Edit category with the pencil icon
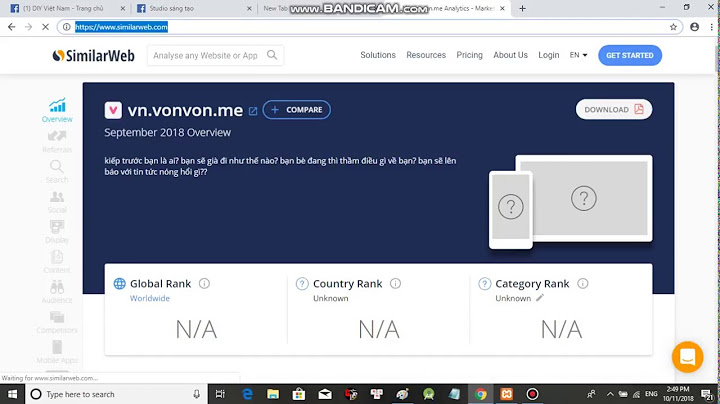Viewport: 720px width, 404px height. 540,298
